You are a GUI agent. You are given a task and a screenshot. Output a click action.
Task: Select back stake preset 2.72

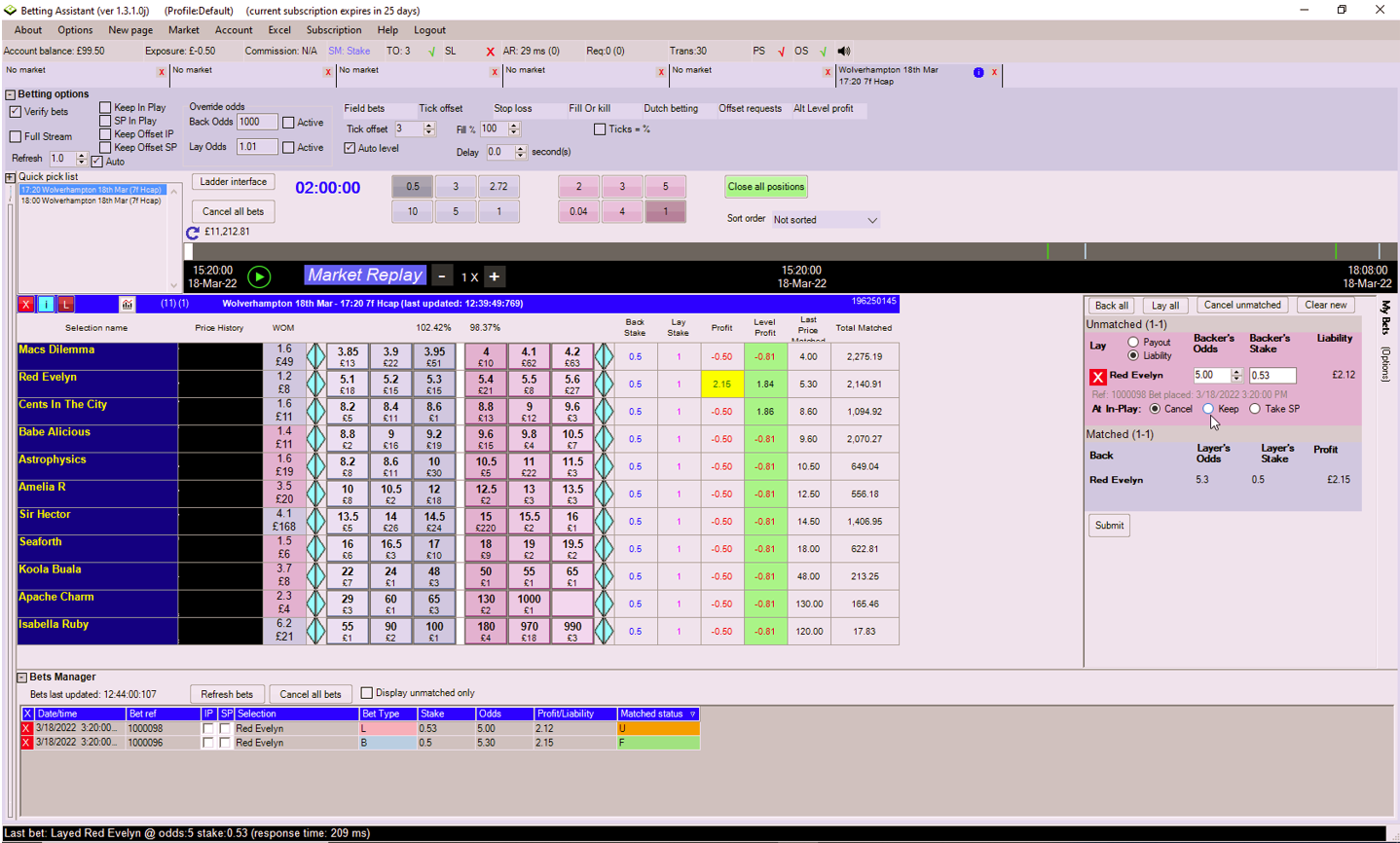(x=498, y=187)
